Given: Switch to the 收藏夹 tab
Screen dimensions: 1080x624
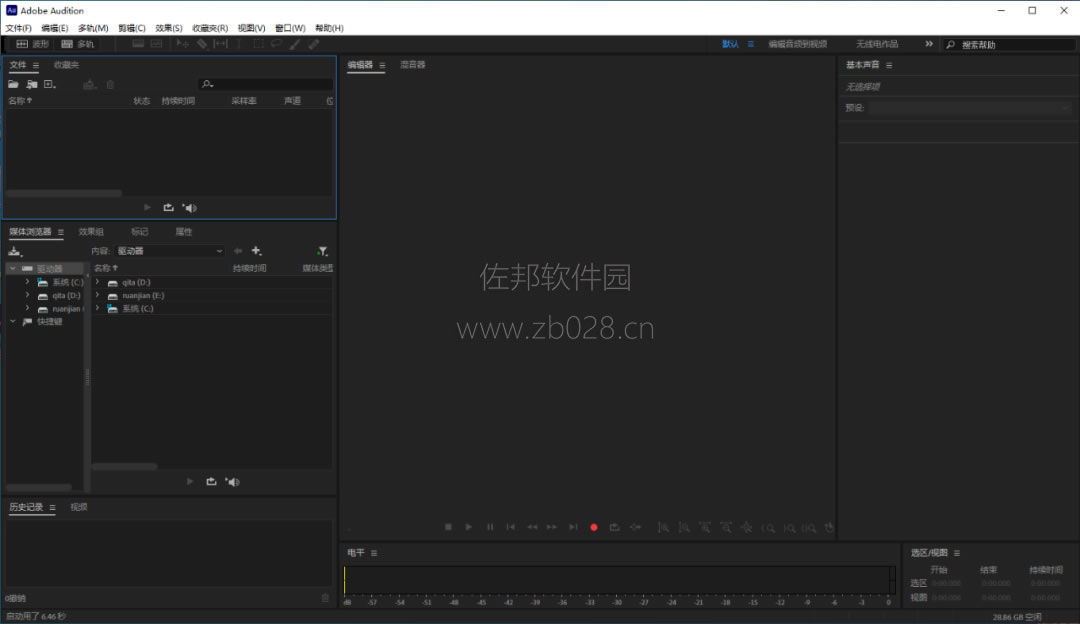Looking at the screenshot, I should 66,65.
